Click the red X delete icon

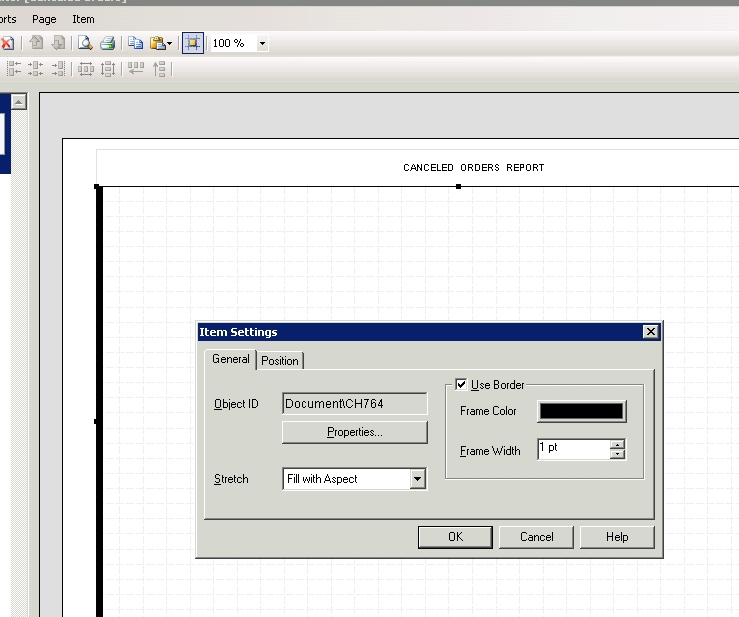pyautogui.click(x=6, y=43)
